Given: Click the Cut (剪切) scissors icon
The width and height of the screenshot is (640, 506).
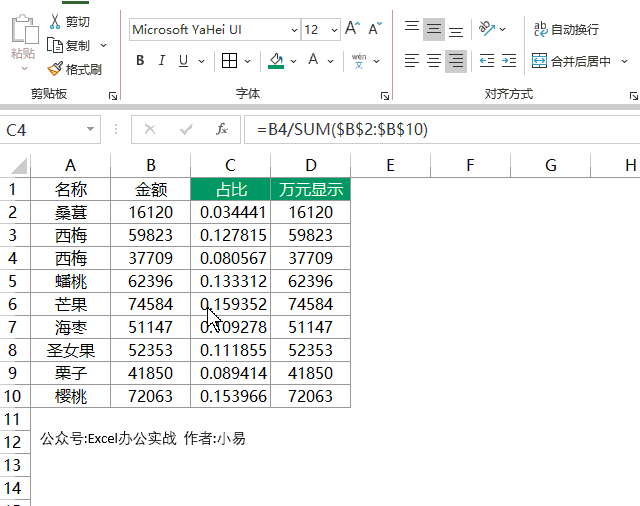Looking at the screenshot, I should (54, 21).
